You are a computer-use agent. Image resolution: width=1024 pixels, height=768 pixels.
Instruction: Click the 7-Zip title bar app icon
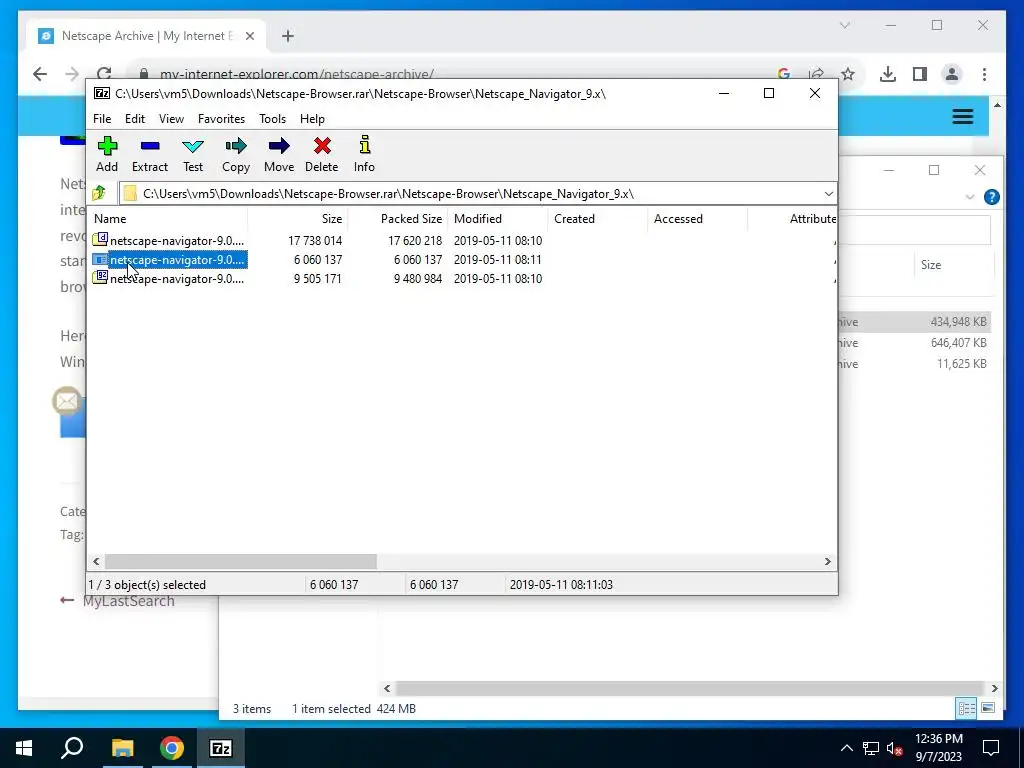point(102,93)
